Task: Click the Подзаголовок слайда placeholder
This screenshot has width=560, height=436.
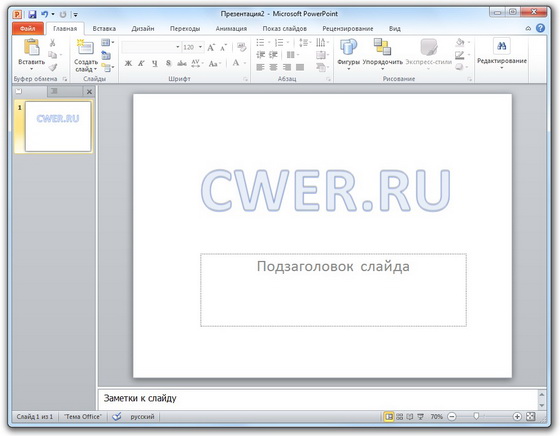Action: coord(333,290)
